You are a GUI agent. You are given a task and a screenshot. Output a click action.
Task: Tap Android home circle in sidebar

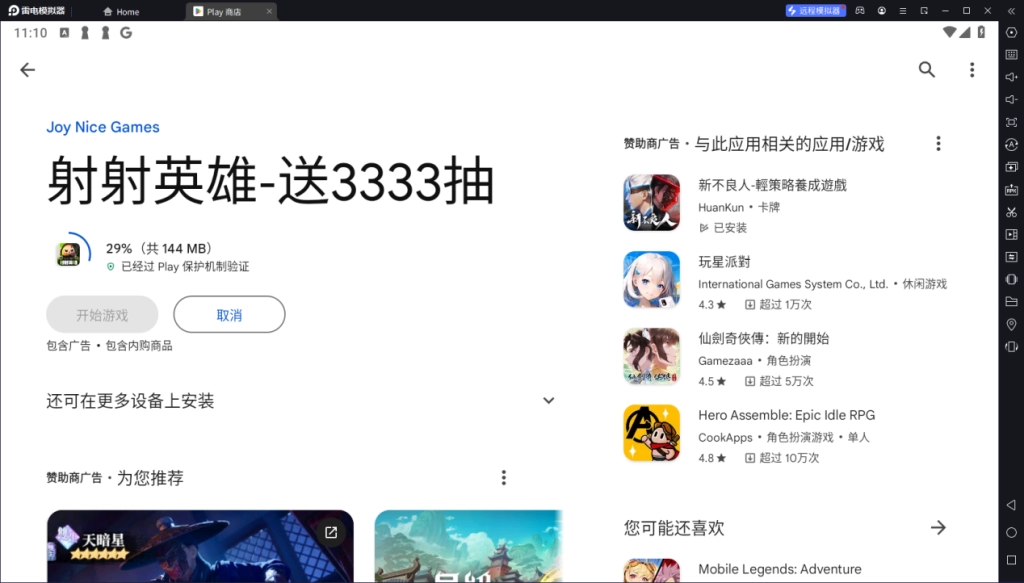tap(1012, 533)
